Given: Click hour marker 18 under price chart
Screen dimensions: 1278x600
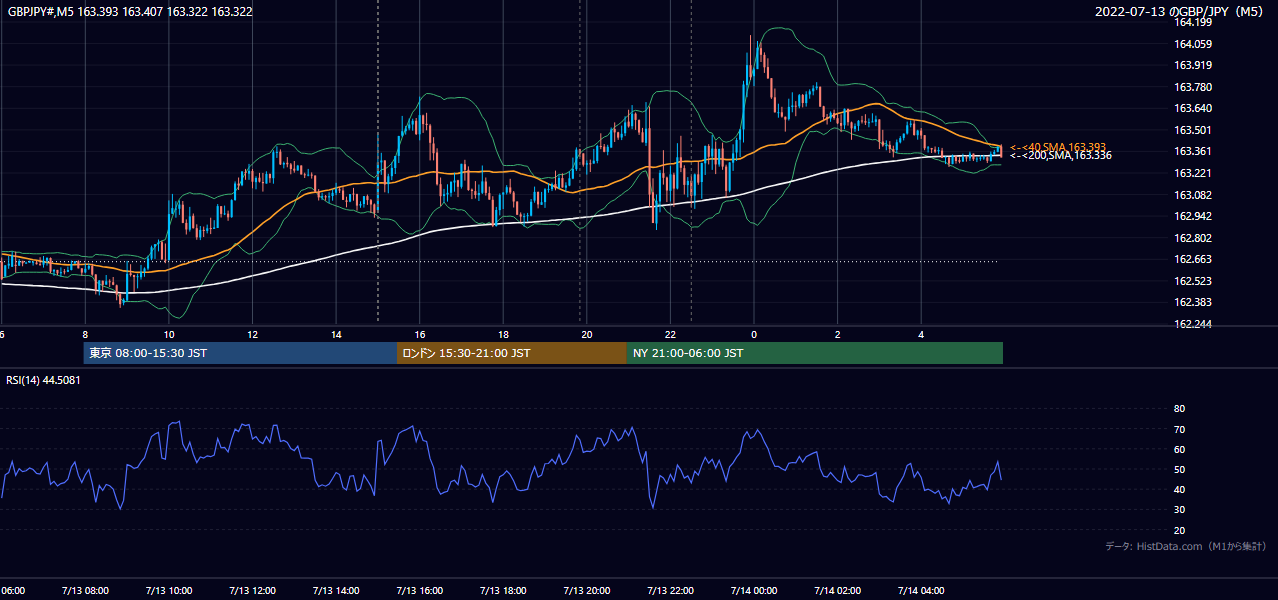Looking at the screenshot, I should point(503,334).
